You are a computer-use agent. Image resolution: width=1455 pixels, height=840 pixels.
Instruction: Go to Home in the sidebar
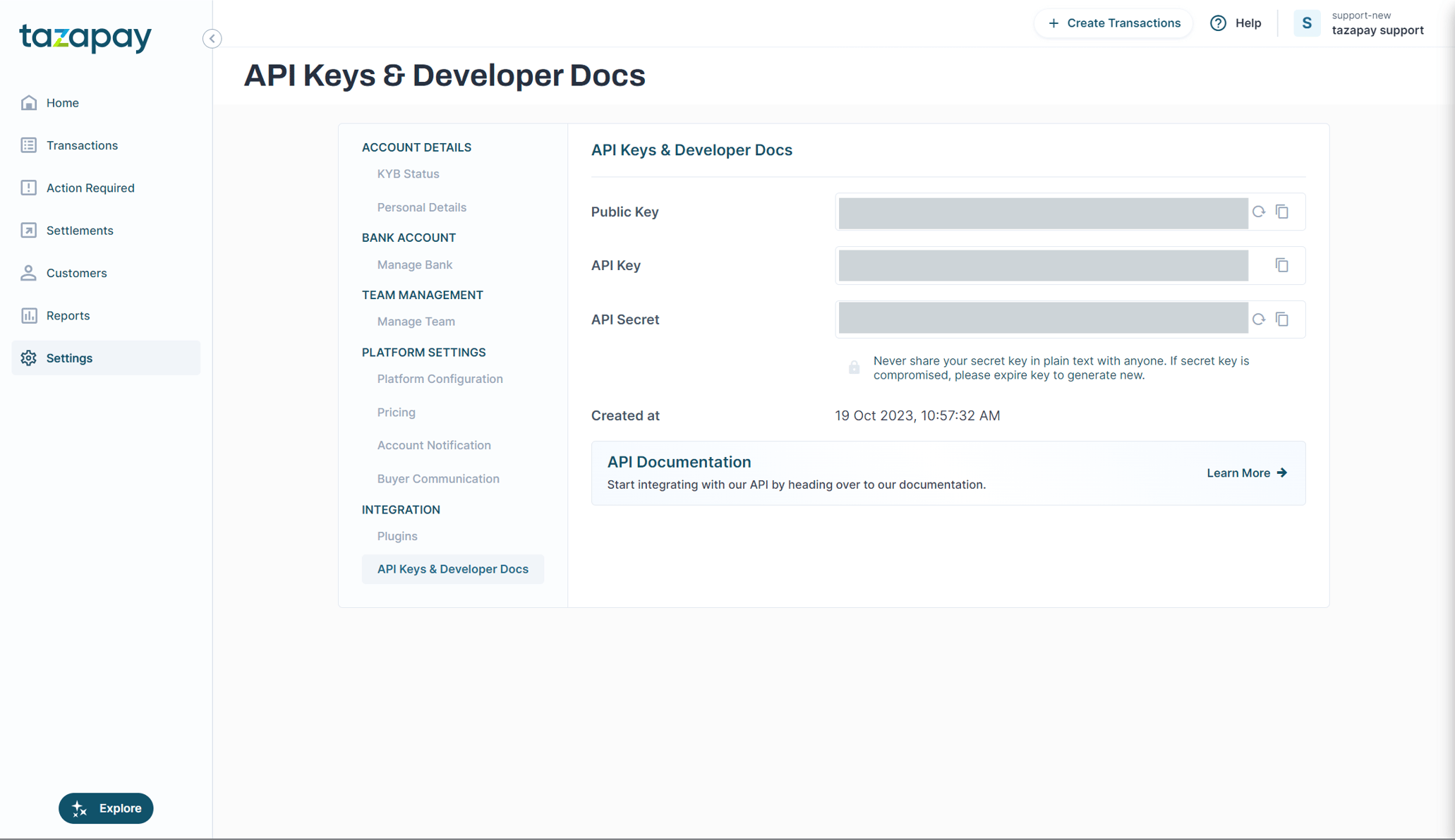pos(62,103)
